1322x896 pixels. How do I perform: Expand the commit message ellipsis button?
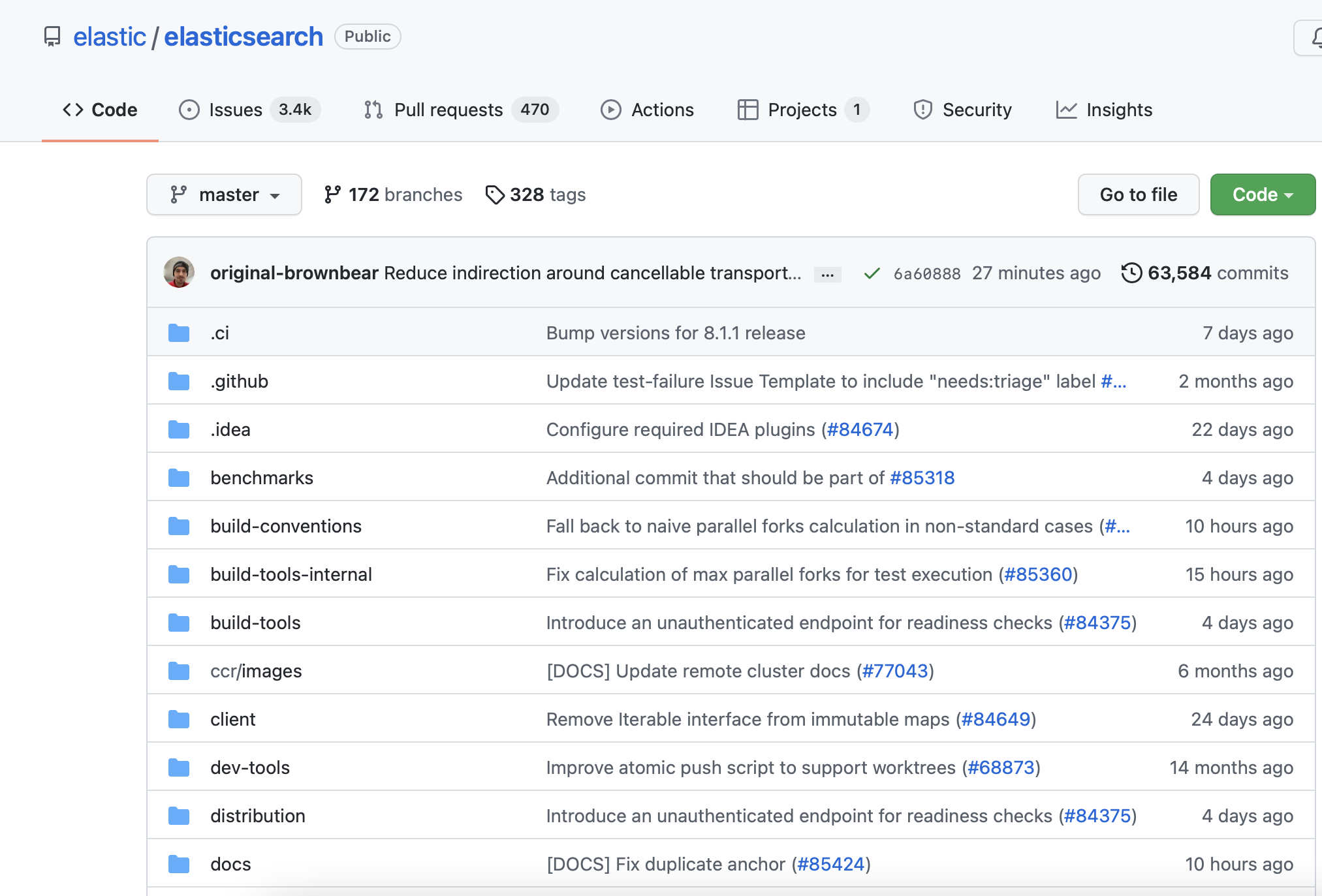827,275
